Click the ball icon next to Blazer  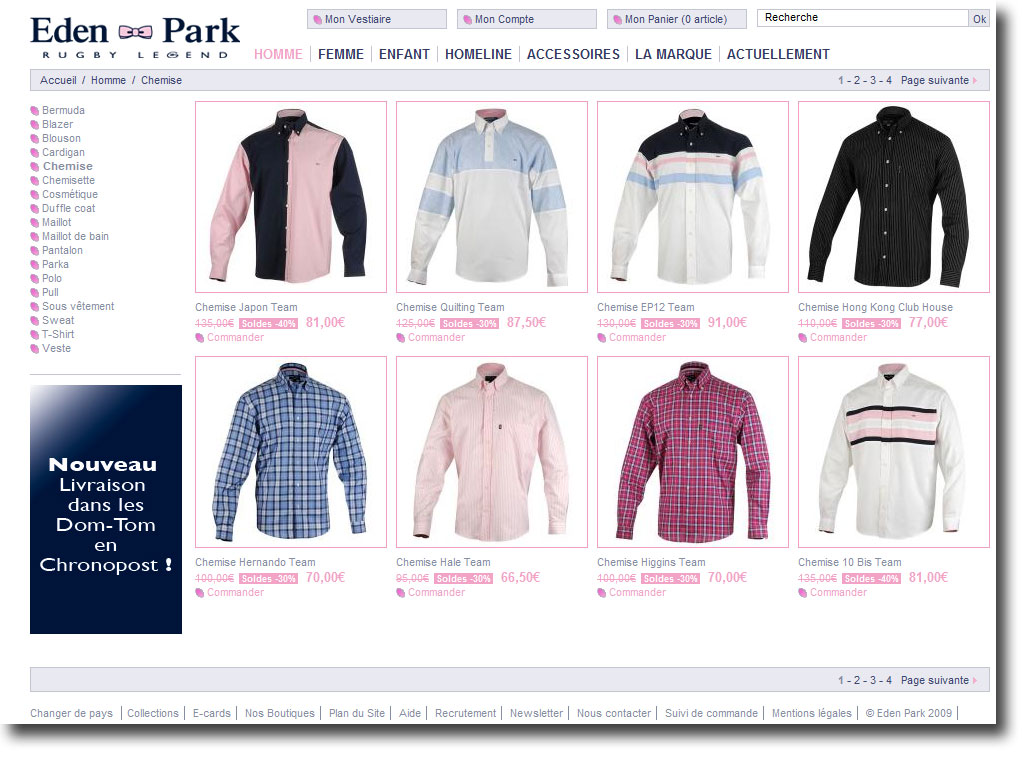35,125
